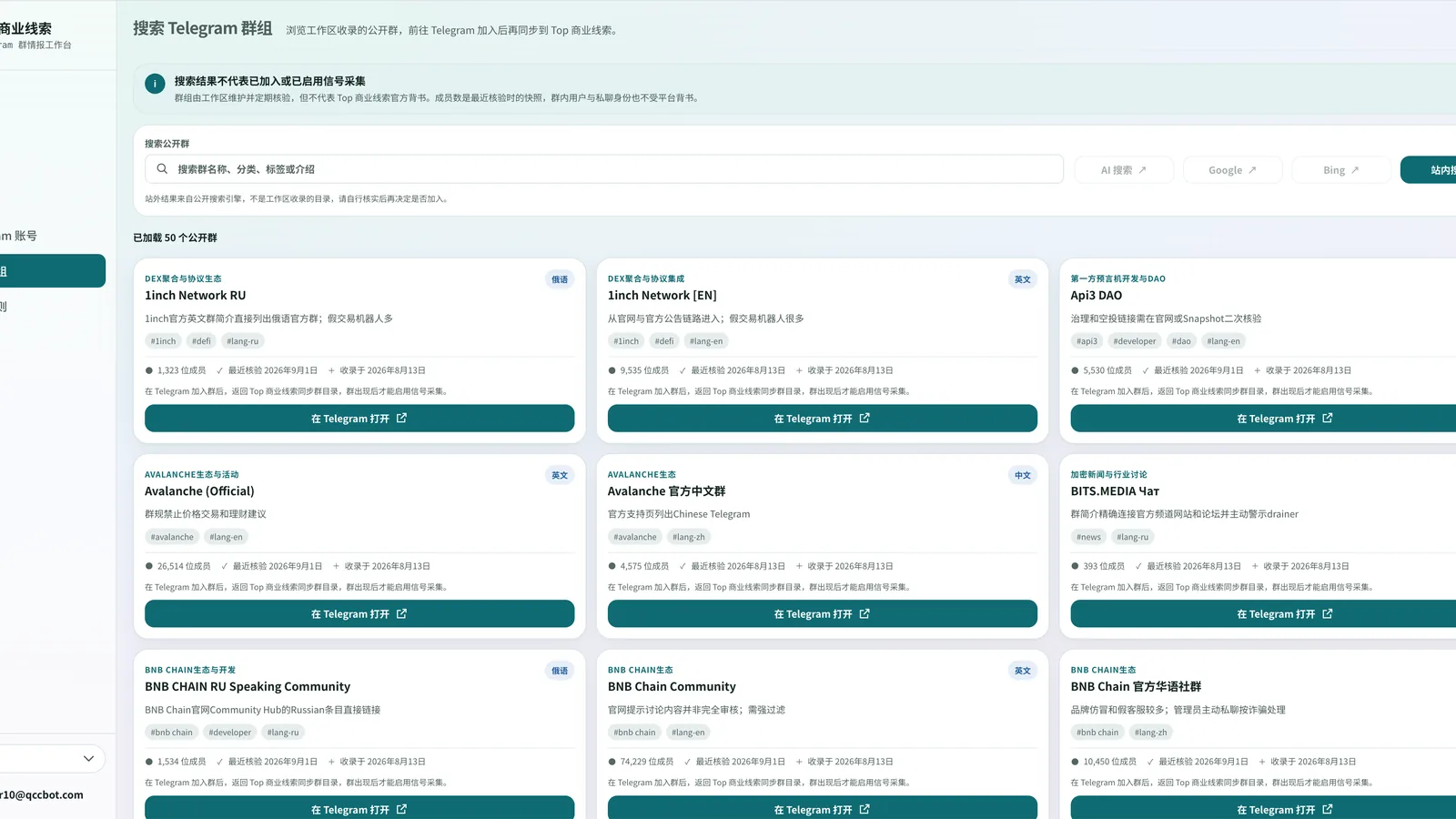Select #developer tag in BNB CHAIN RU Speaking card
Screen dimensions: 1456x819
pyautogui.click(x=230, y=733)
